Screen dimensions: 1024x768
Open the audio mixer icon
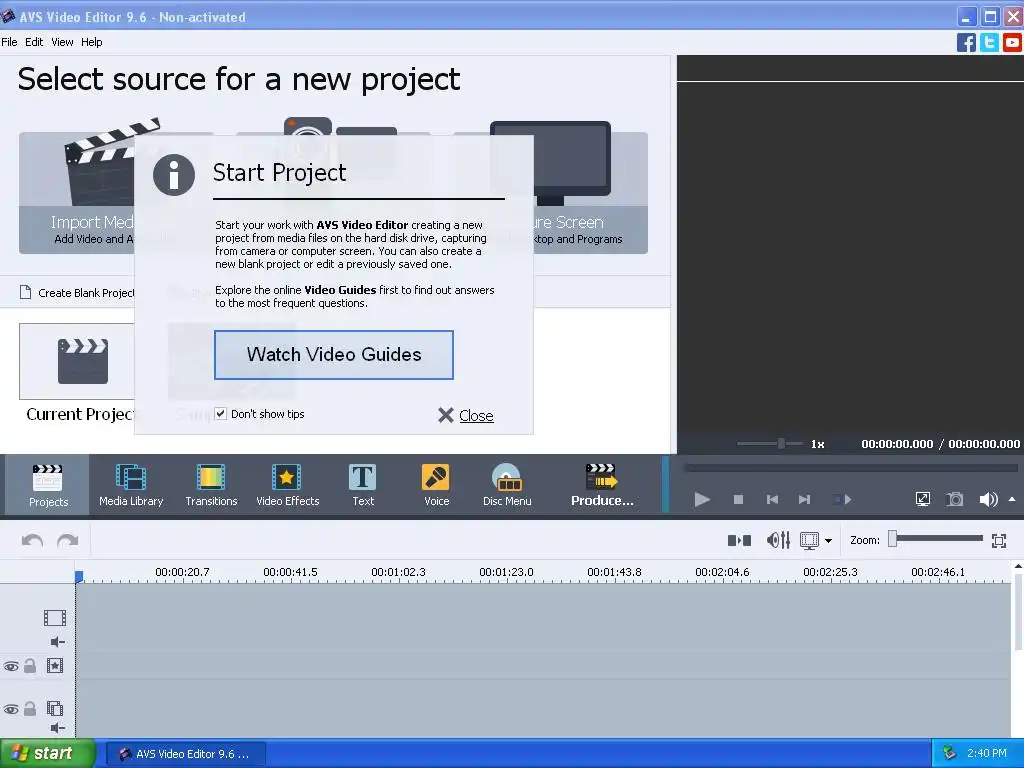778,540
